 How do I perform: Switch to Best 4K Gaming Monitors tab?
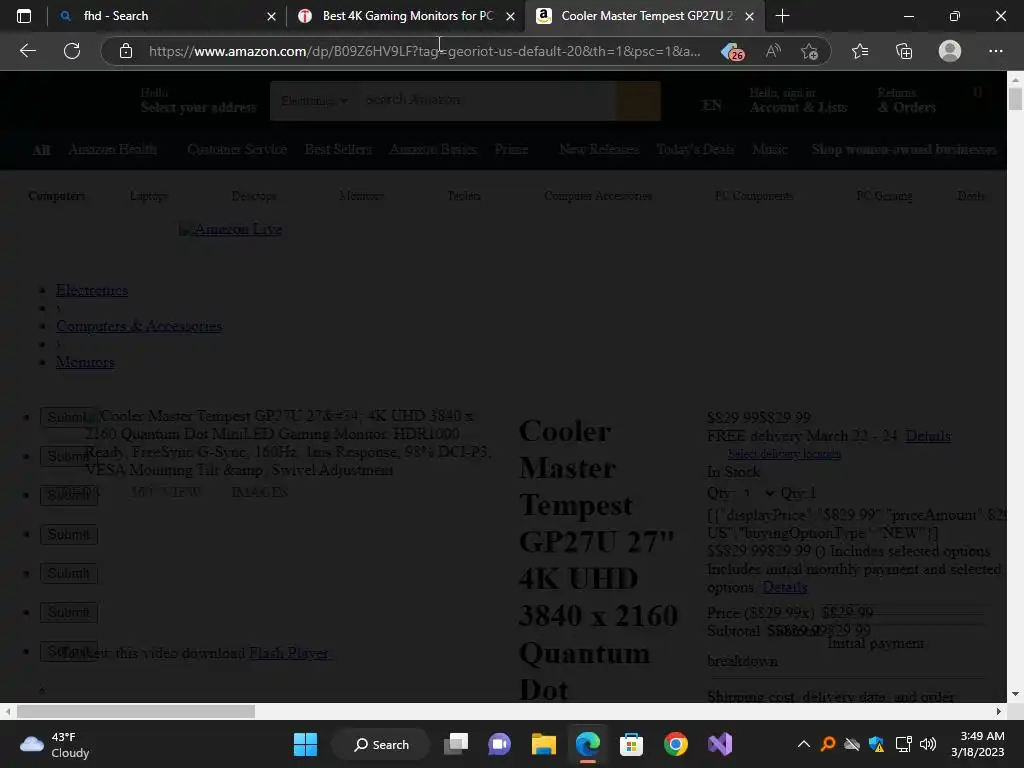(405, 16)
